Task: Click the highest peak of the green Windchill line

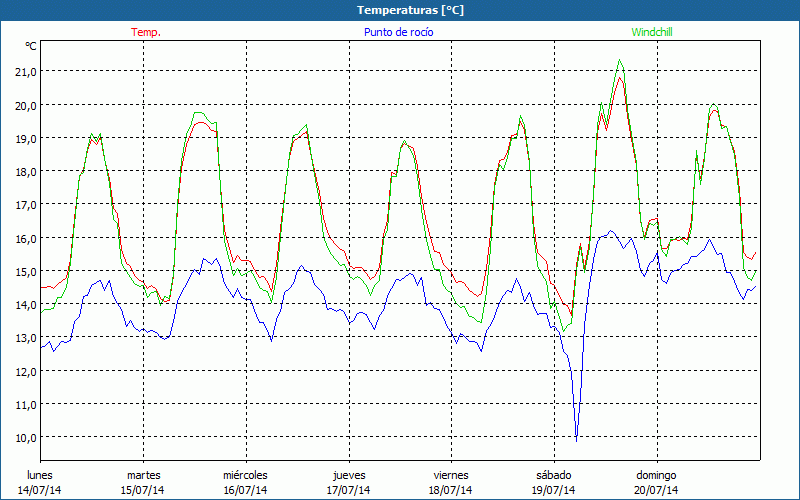Action: coord(620,60)
